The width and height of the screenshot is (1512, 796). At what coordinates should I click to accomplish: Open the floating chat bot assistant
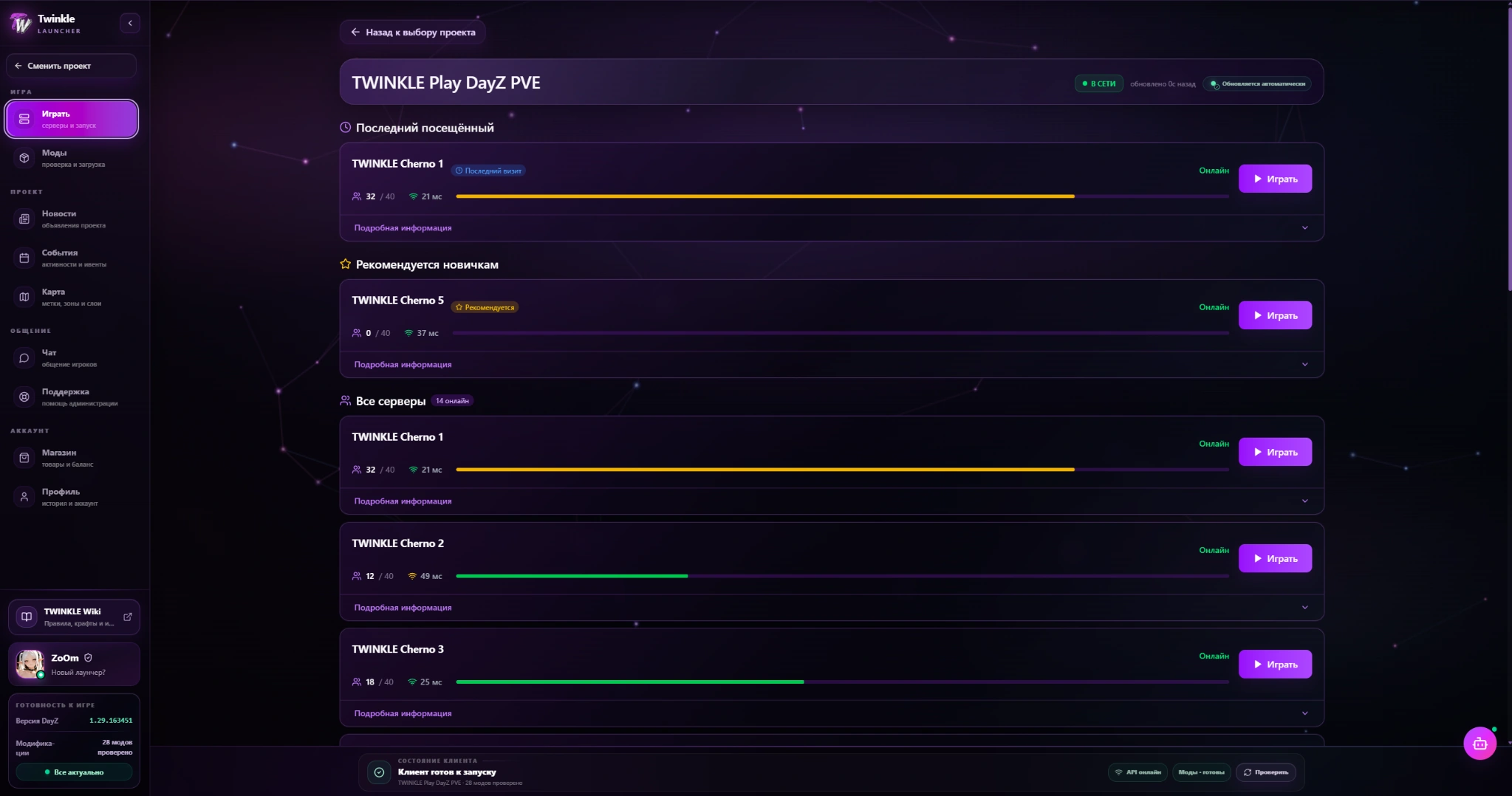[1479, 744]
